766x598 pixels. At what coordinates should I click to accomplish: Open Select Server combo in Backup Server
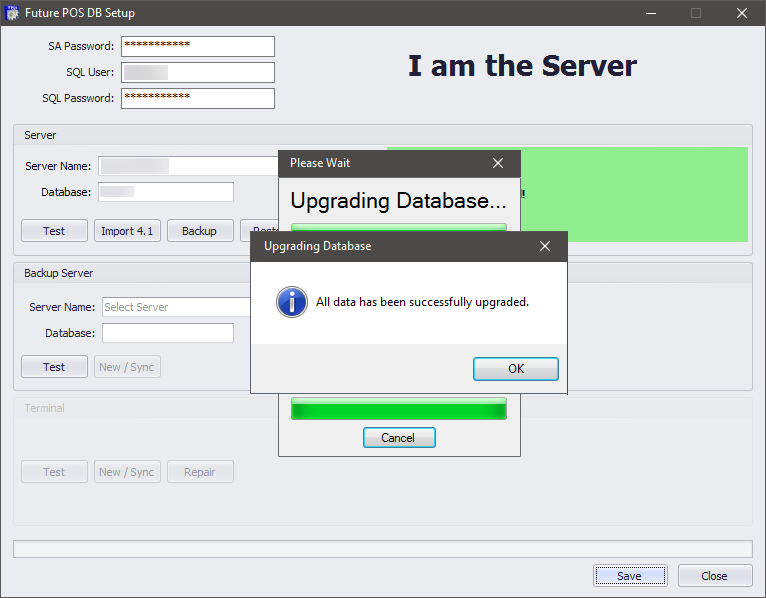[x=176, y=307]
